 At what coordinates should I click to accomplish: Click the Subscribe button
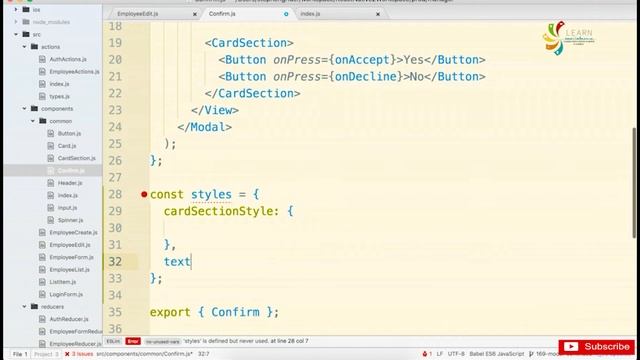597,347
